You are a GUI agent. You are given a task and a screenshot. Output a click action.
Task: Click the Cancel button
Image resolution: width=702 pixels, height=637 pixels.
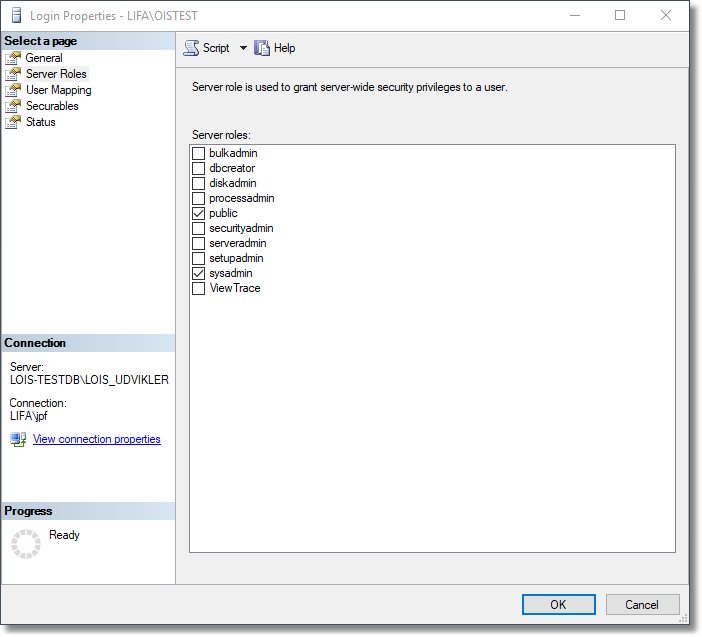tap(642, 604)
